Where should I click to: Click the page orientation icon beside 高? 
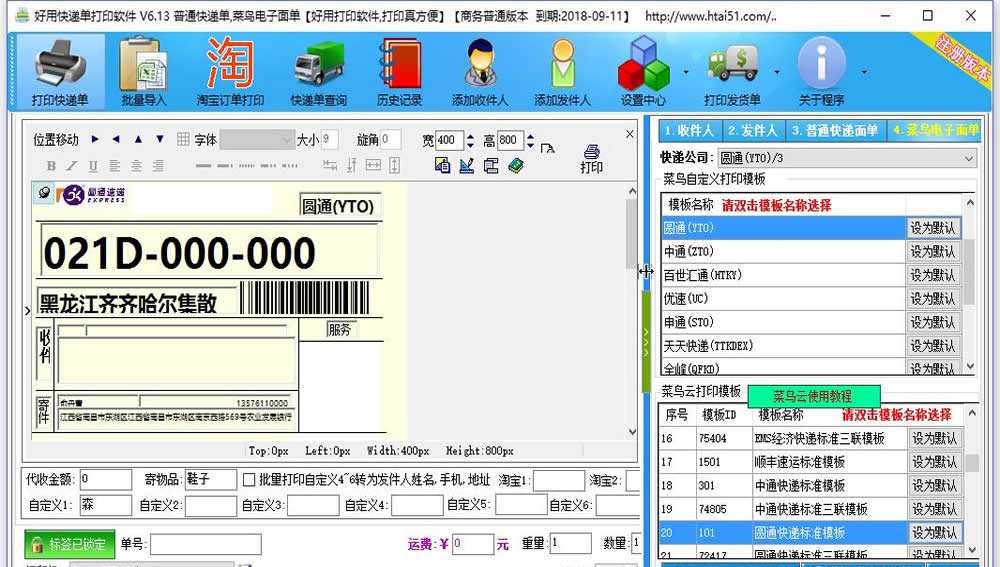pos(547,148)
